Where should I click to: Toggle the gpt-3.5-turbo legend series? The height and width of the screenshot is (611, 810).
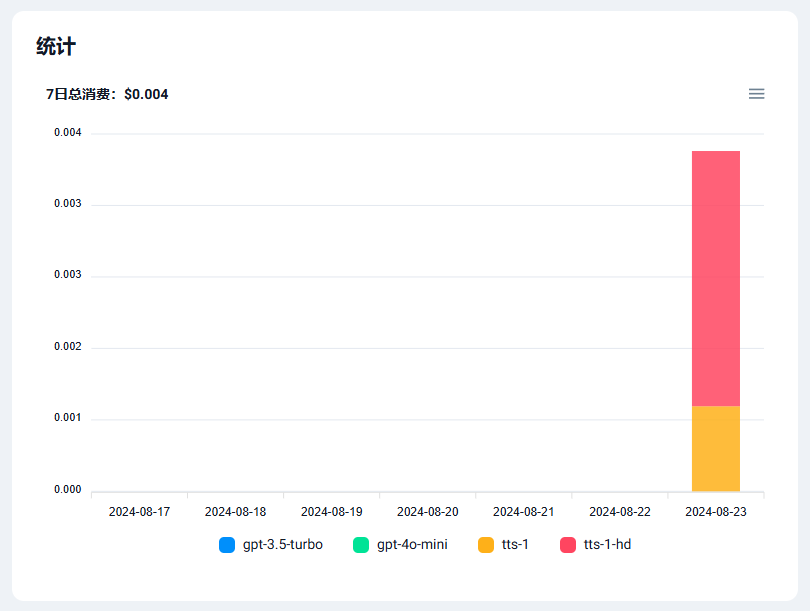(x=271, y=545)
